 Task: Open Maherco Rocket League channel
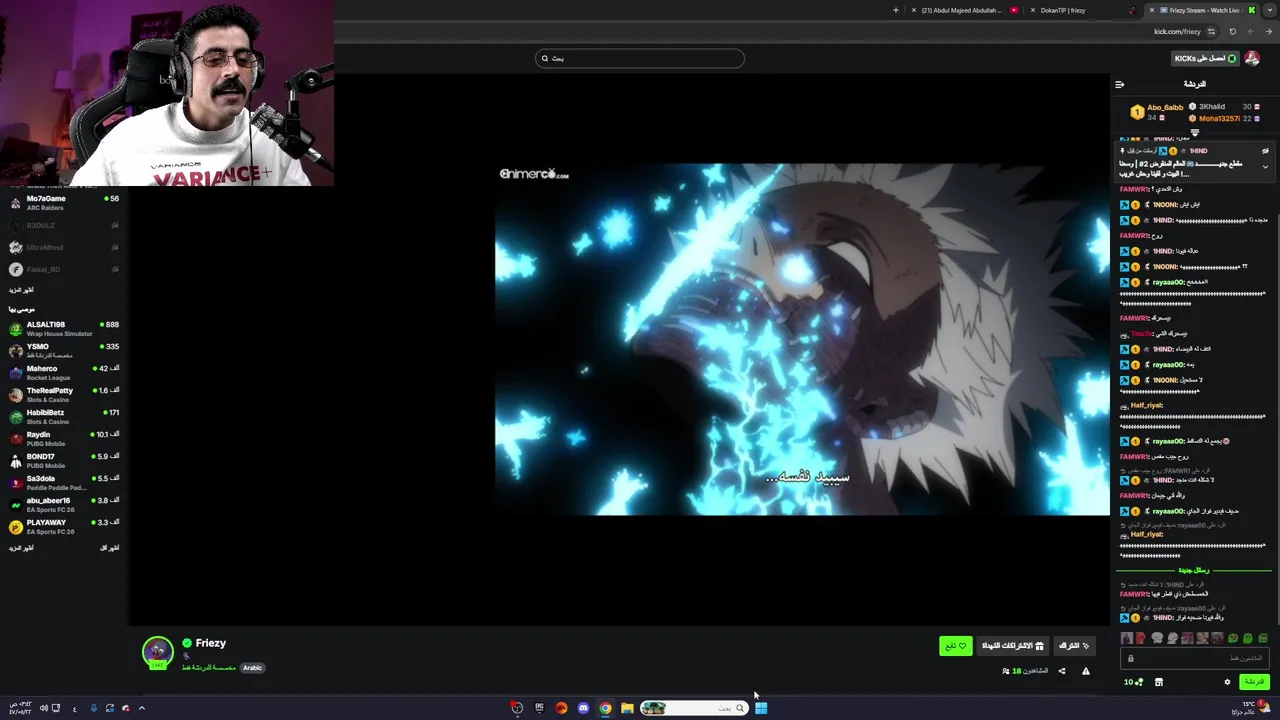(x=64, y=372)
